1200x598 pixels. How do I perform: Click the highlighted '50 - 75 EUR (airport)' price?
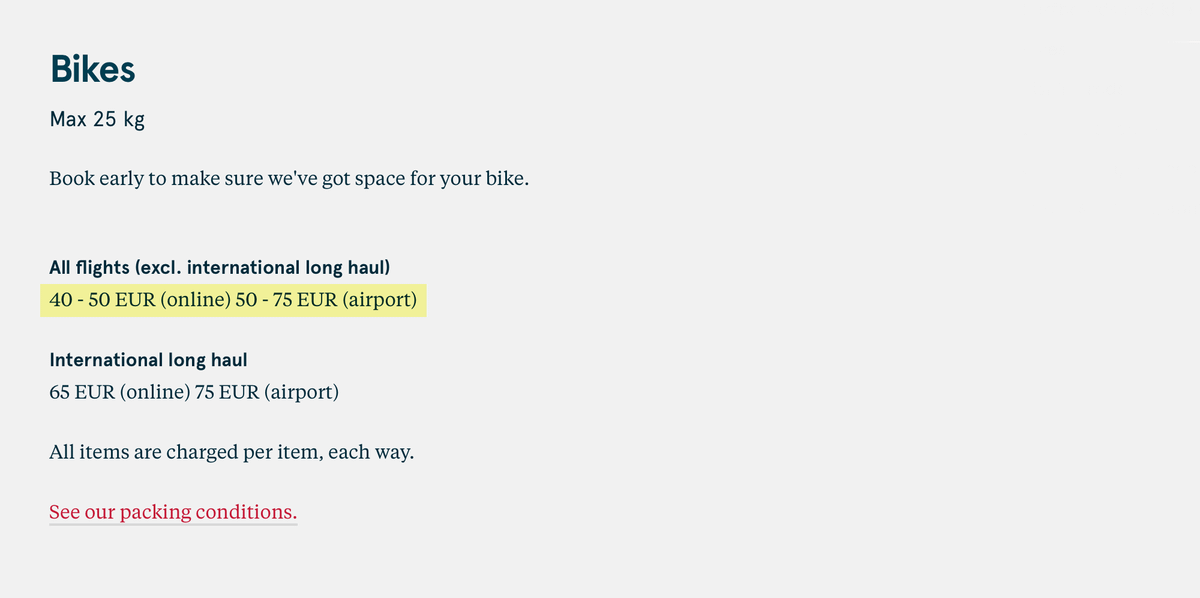coord(326,300)
